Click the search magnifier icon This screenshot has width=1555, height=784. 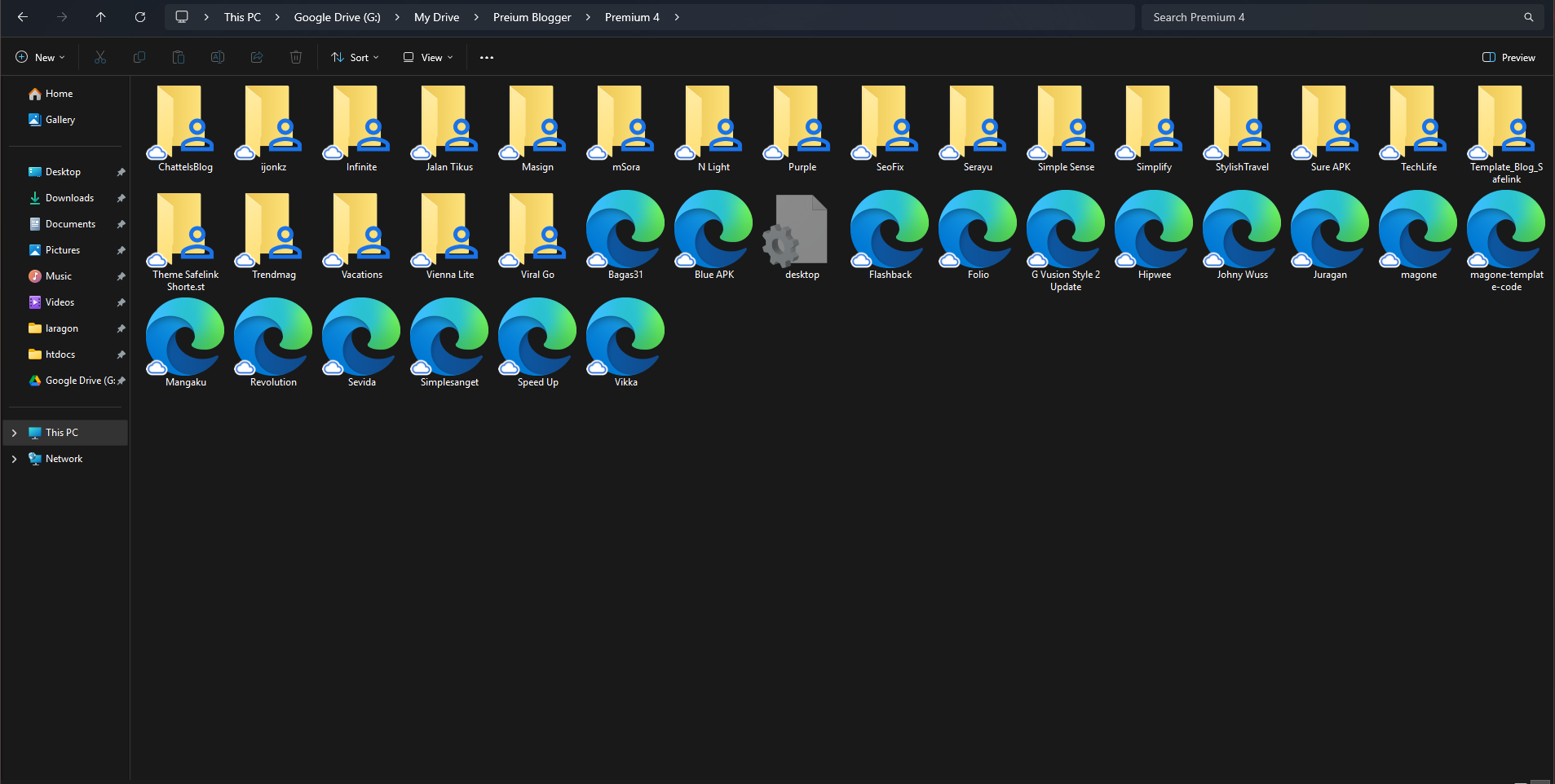[1529, 17]
